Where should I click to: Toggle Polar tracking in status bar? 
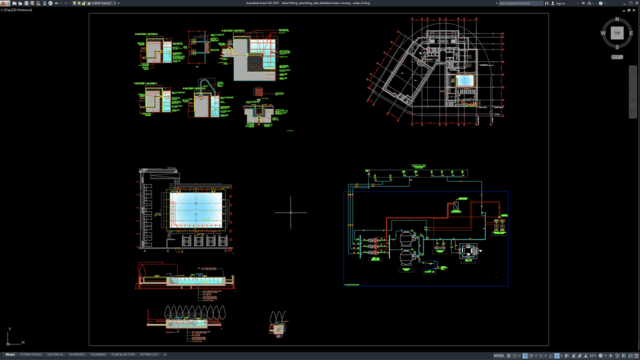(x=531, y=356)
